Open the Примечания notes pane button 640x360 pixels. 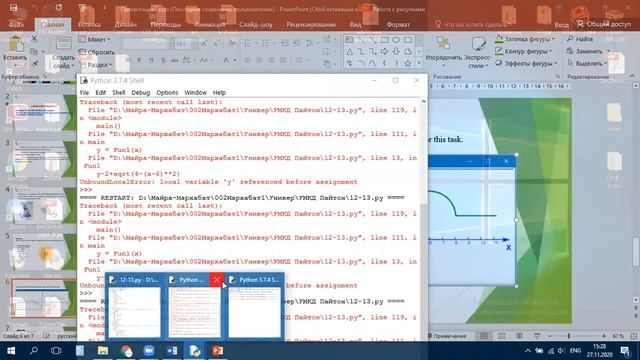point(447,336)
